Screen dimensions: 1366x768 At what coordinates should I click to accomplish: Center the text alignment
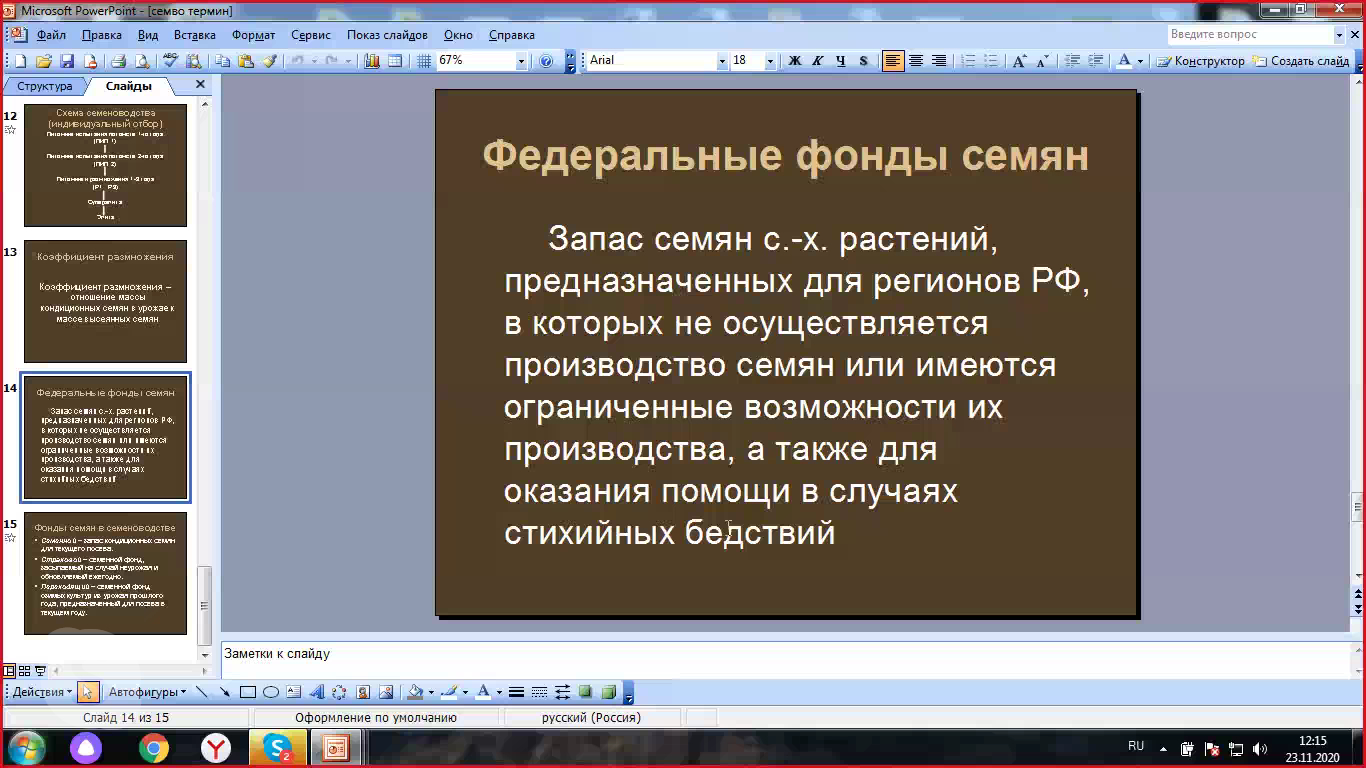pyautogui.click(x=916, y=61)
